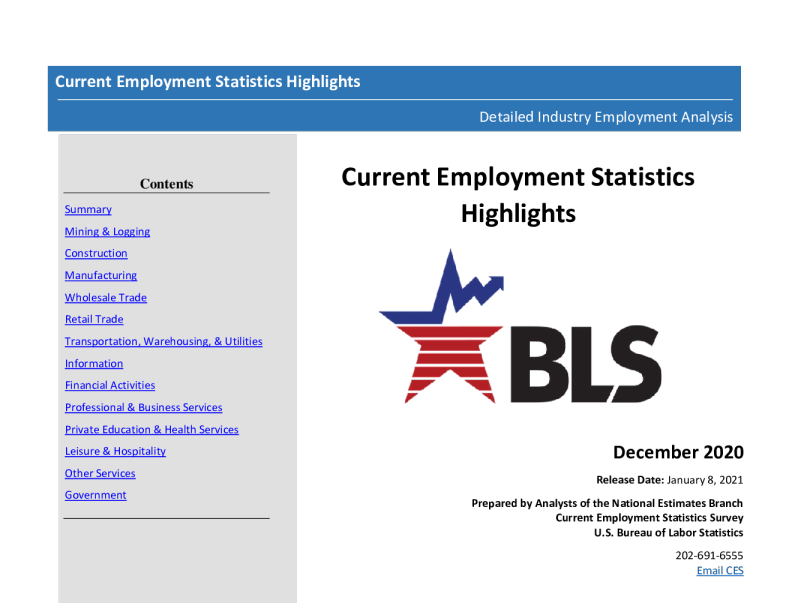Navigate to the Information section
This screenshot has height=612, width=792.
coord(94,364)
